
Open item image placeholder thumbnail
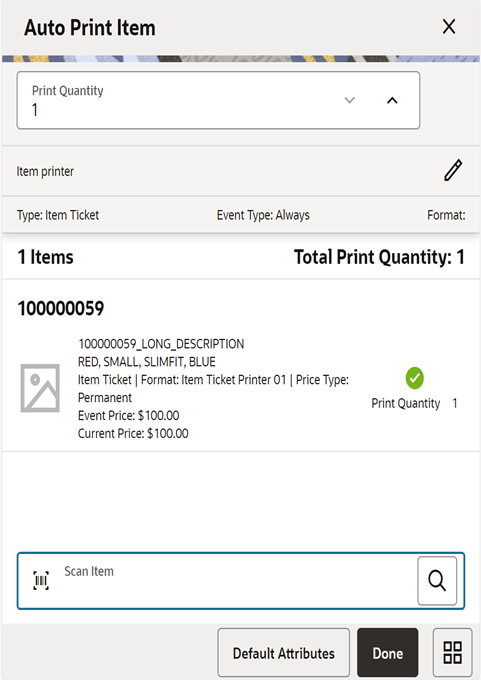pos(40,388)
